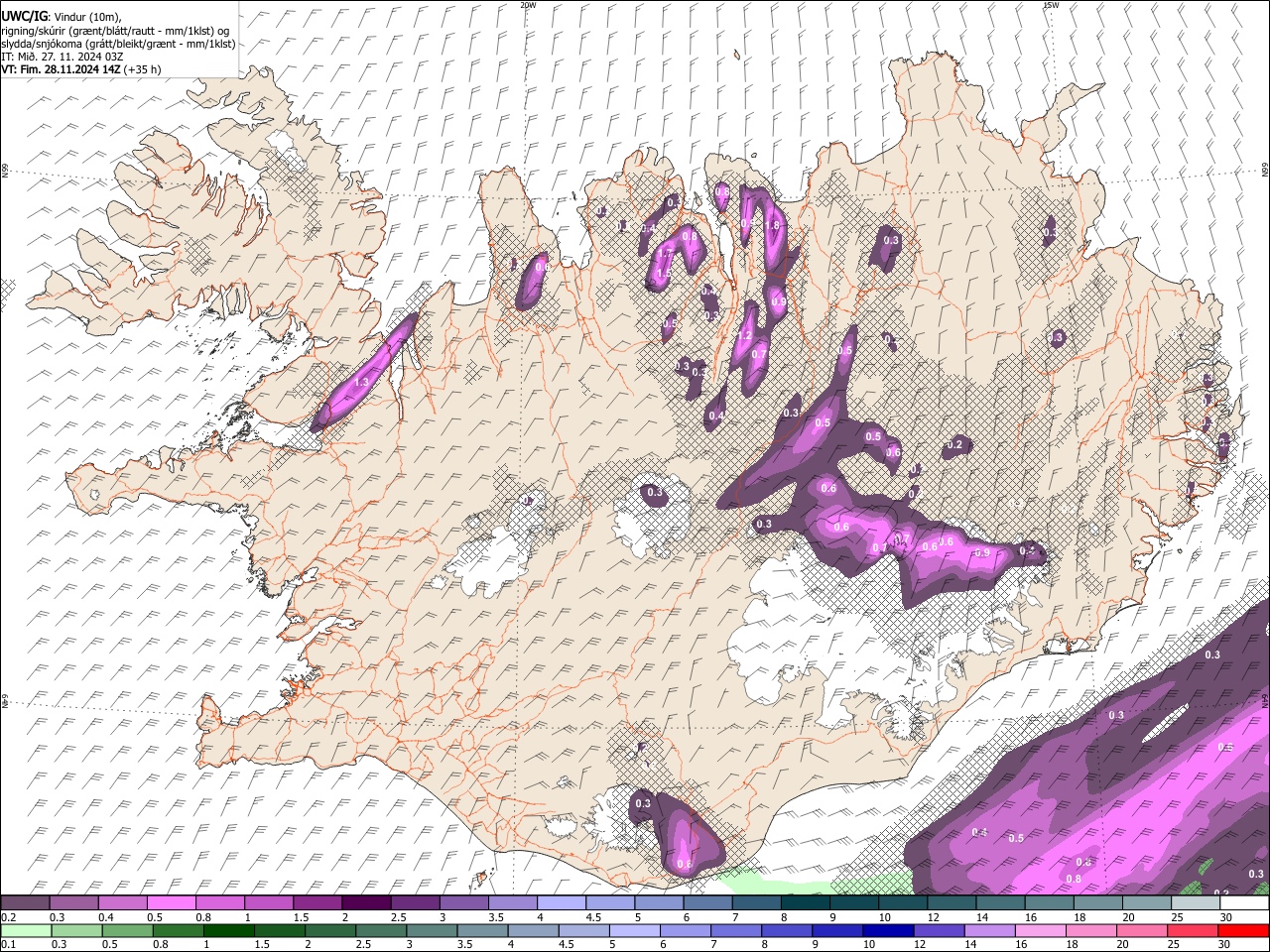Click the 8 medium blue rain swatch
The width and height of the screenshot is (1270, 952).
(x=787, y=931)
